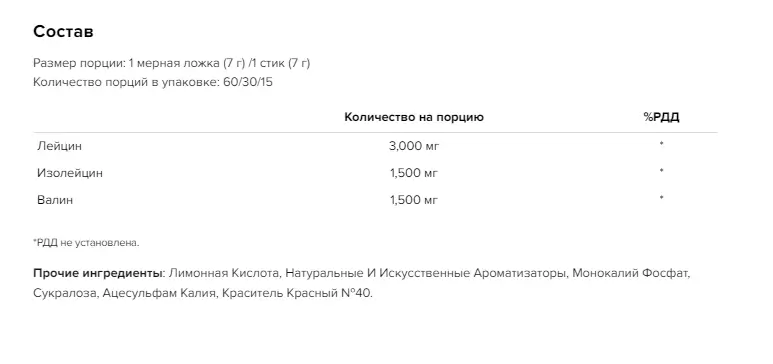The width and height of the screenshot is (773, 364).
Task: Click the 1,500 мг value for Валин
Action: pyautogui.click(x=414, y=200)
